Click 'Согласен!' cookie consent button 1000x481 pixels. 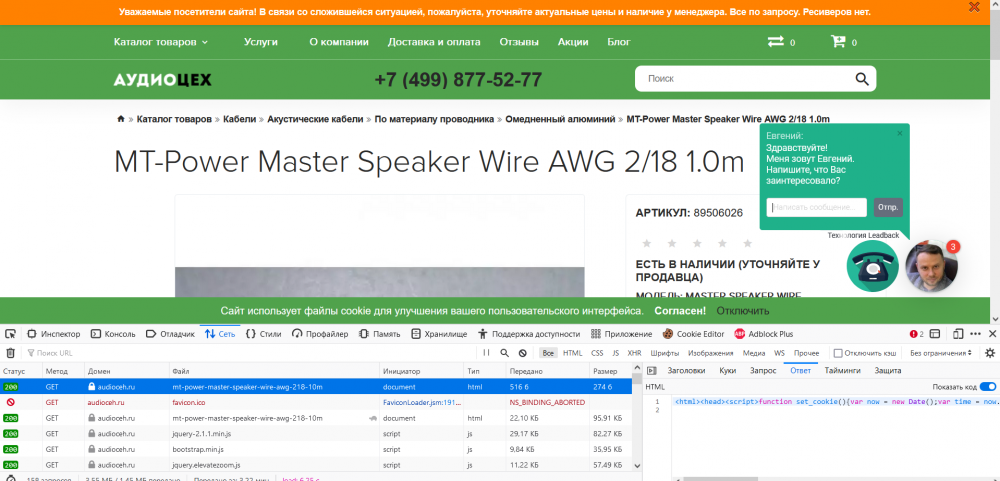tap(680, 311)
